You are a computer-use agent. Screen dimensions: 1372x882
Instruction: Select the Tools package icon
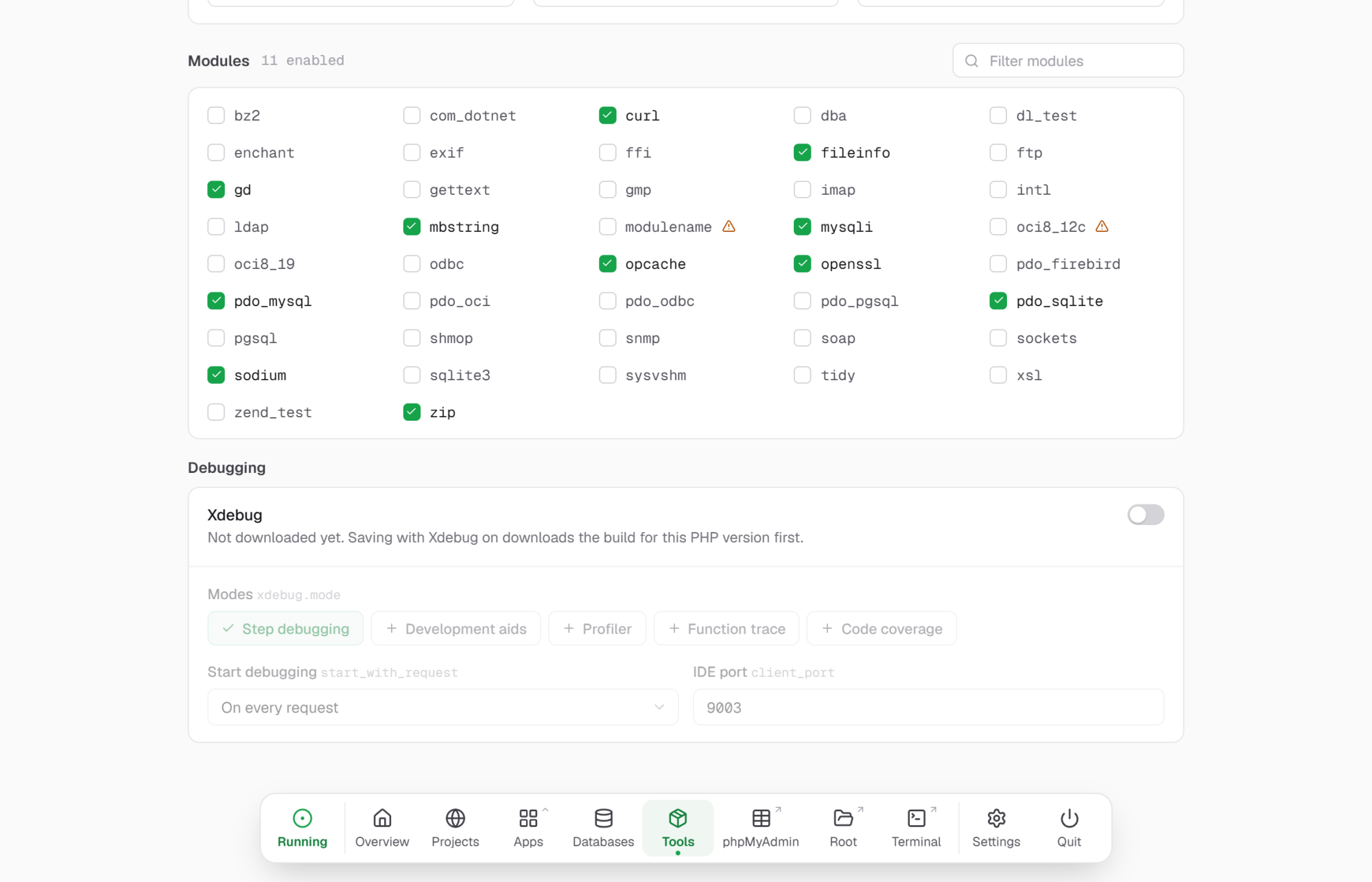(678, 818)
